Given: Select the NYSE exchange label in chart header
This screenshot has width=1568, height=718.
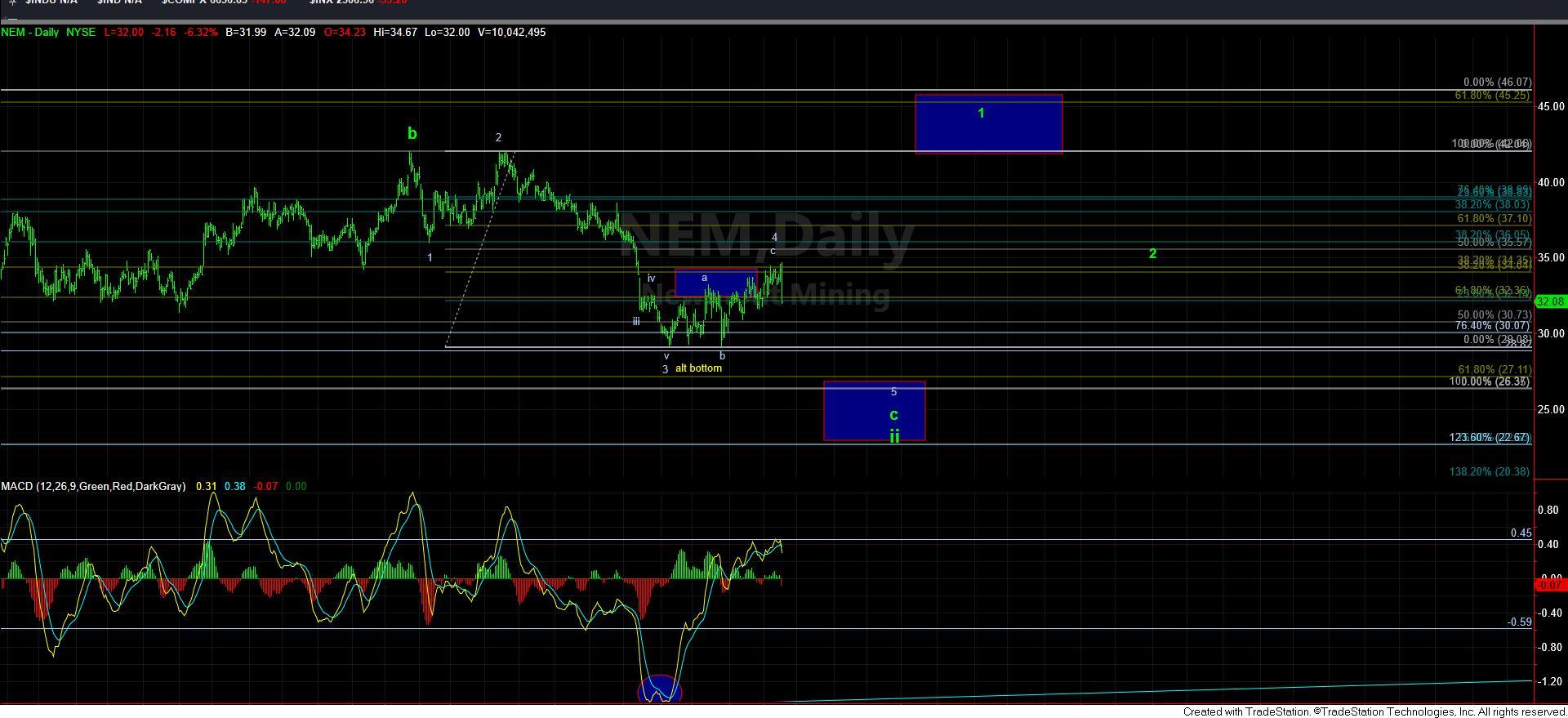Looking at the screenshot, I should click(x=82, y=32).
